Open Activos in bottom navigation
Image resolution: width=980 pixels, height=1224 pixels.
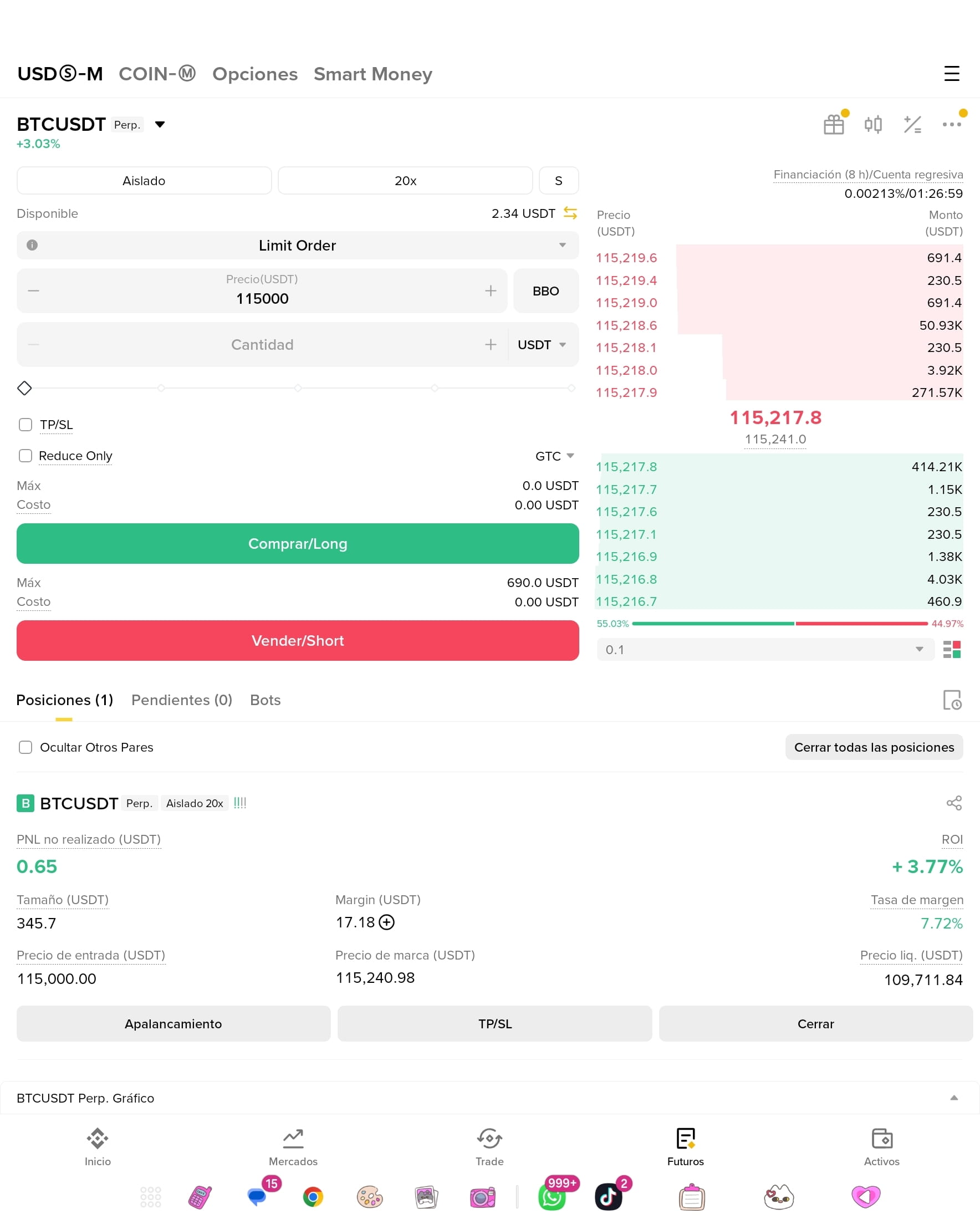(881, 1147)
